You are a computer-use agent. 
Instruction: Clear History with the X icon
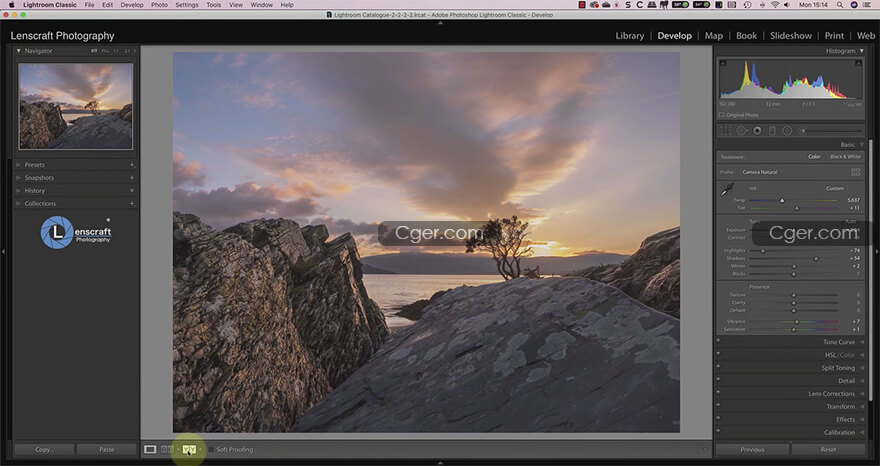pyautogui.click(x=132, y=191)
